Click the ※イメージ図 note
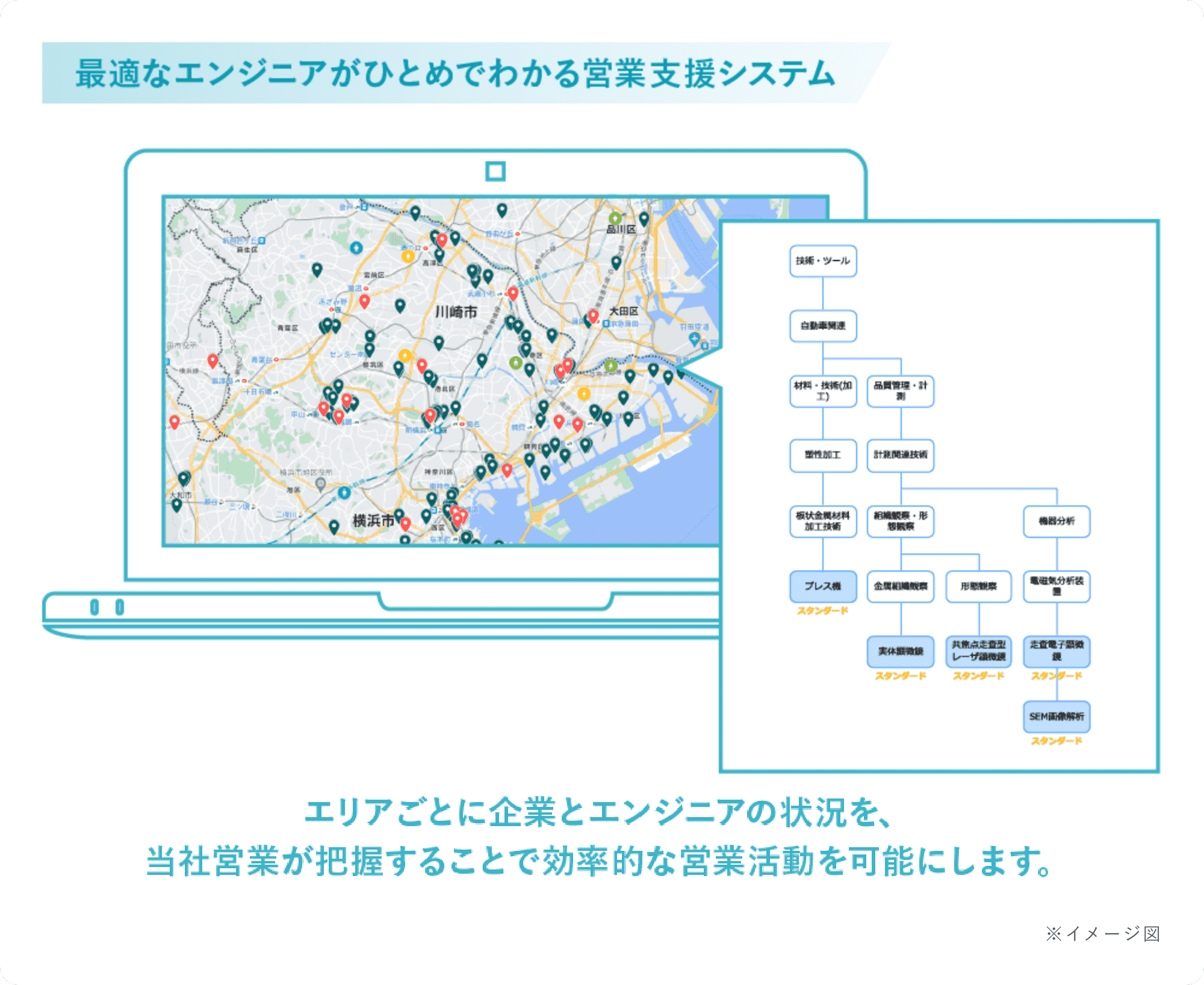 click(1102, 934)
